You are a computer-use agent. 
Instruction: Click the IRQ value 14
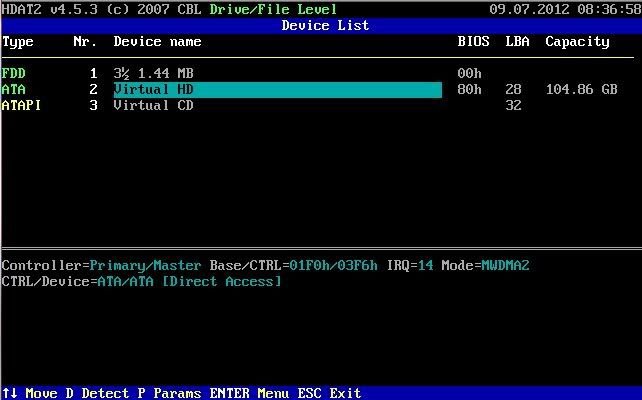[x=425, y=266]
